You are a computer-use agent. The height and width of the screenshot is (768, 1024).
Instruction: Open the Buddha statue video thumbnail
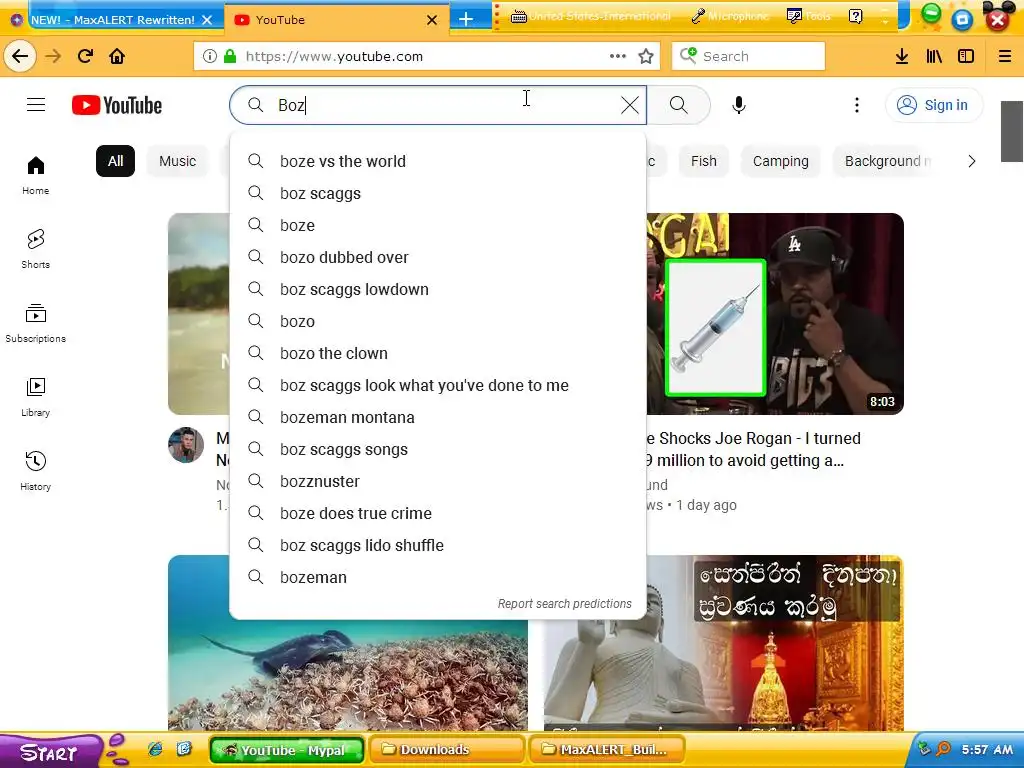click(724, 643)
